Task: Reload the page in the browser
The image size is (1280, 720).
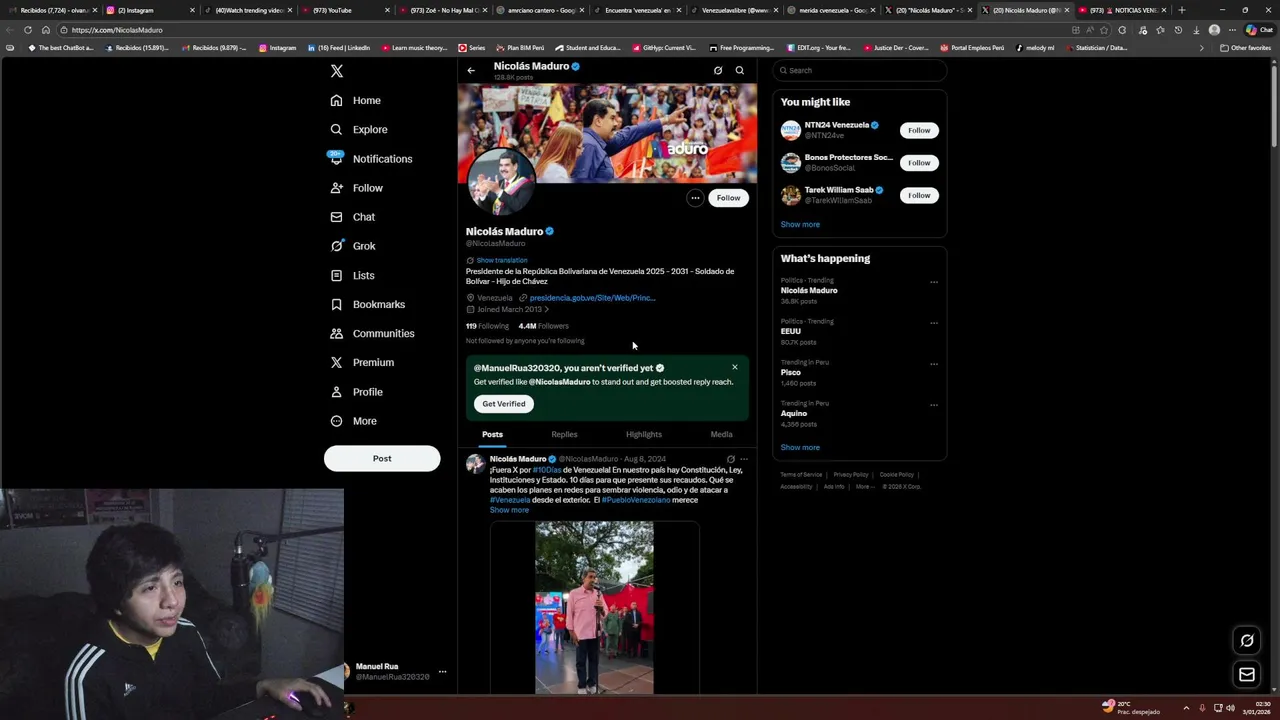Action: pyautogui.click(x=27, y=30)
